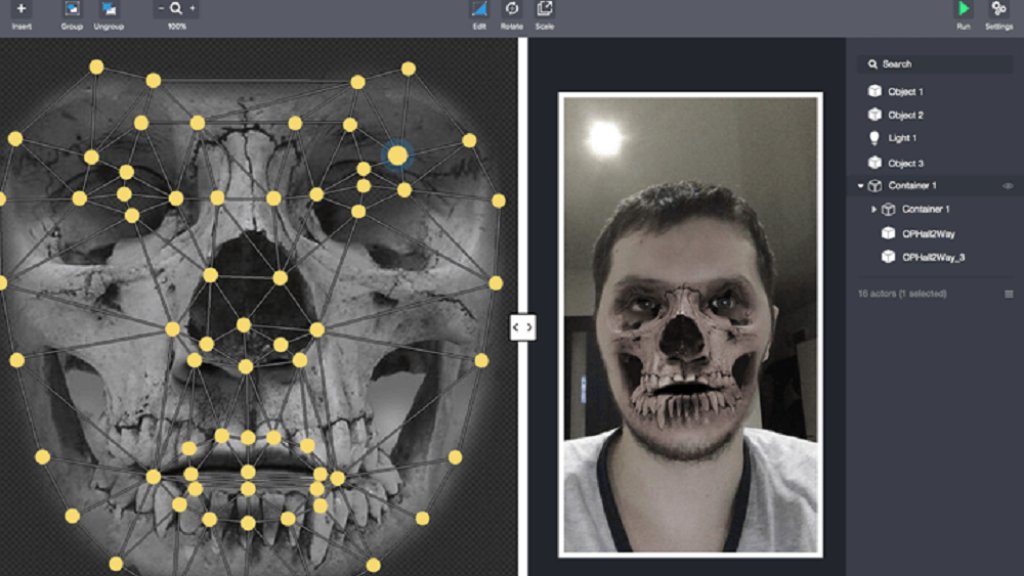Click the 100% zoom level label
This screenshot has height=576, width=1024.
click(176, 27)
